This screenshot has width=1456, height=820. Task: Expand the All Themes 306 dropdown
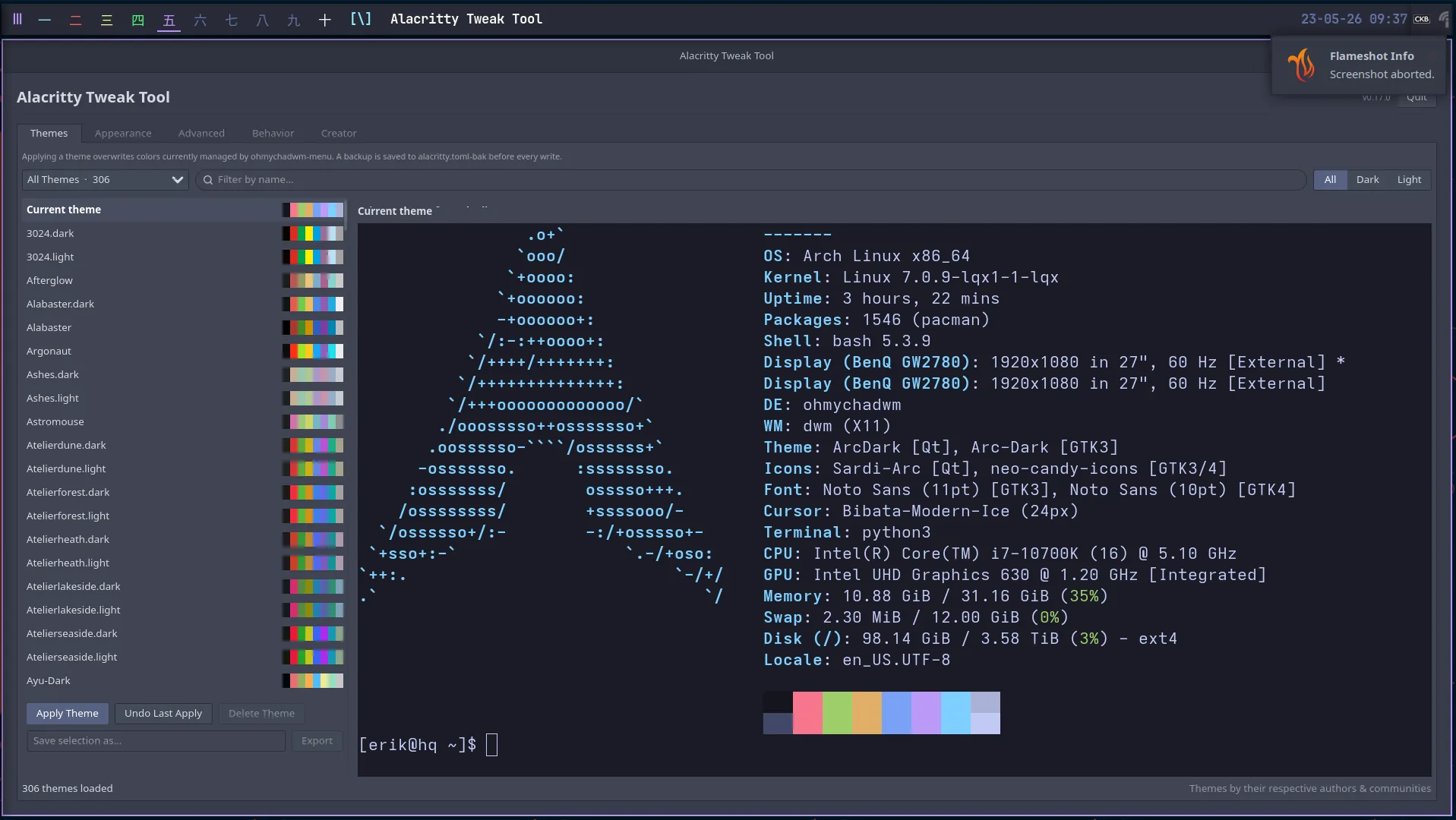pos(105,180)
